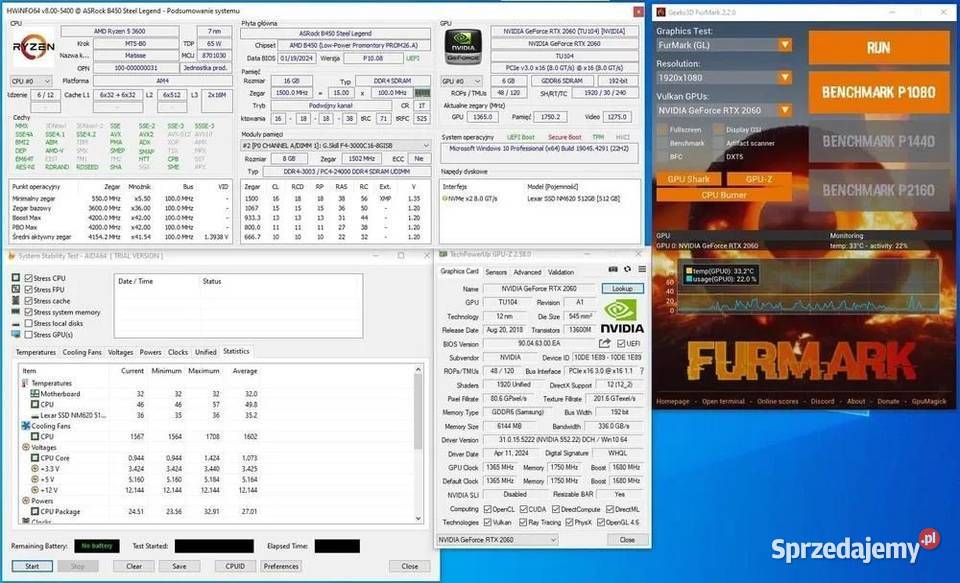960x583 pixels.
Task: Toggle the Fullscreen checkbox in FurMark
Action: [x=662, y=130]
